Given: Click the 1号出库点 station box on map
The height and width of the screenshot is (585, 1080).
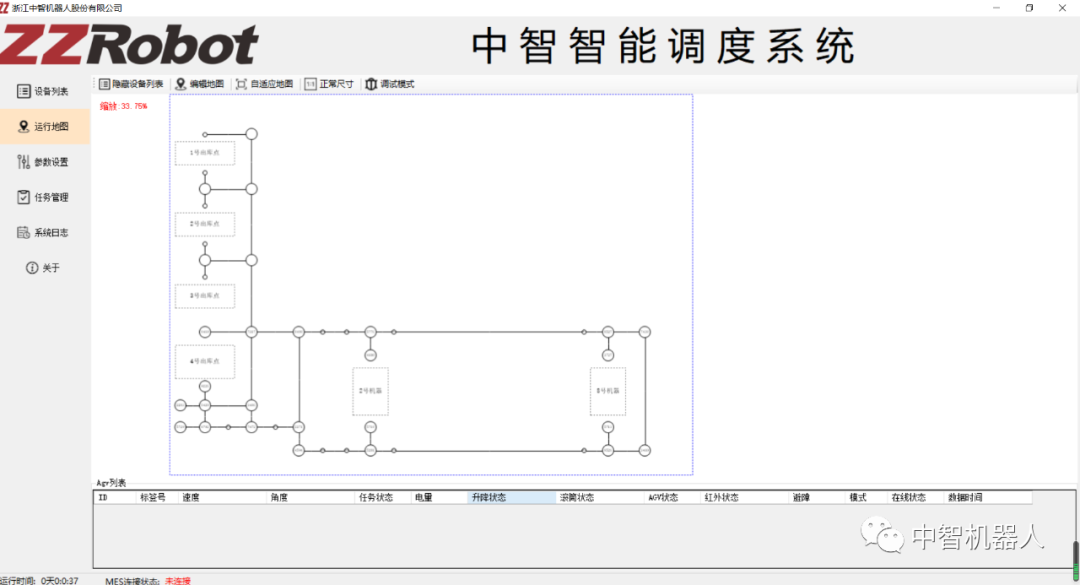Looking at the screenshot, I should click(x=205, y=153).
